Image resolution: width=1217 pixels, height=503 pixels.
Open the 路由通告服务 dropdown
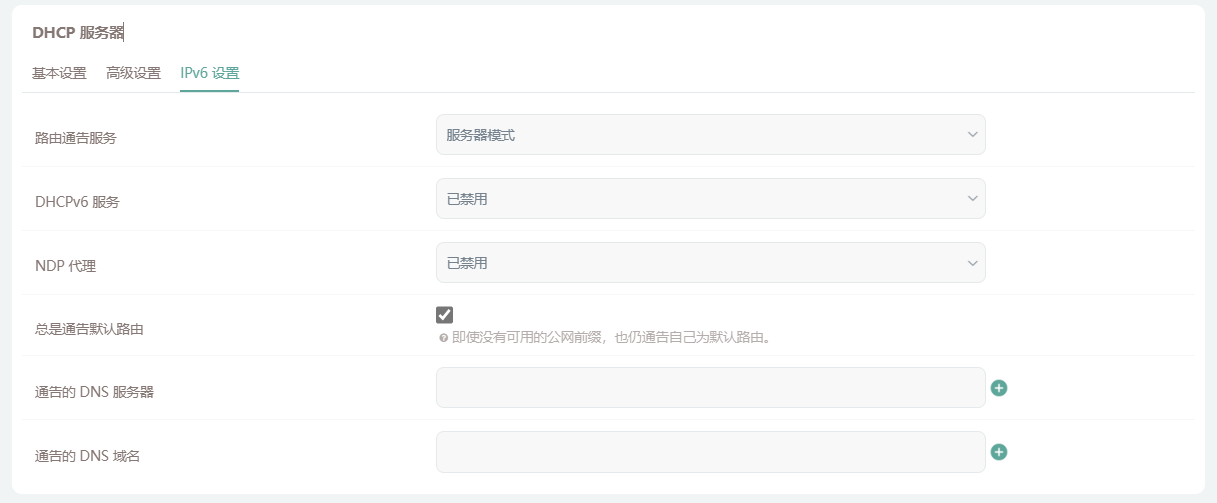point(710,135)
